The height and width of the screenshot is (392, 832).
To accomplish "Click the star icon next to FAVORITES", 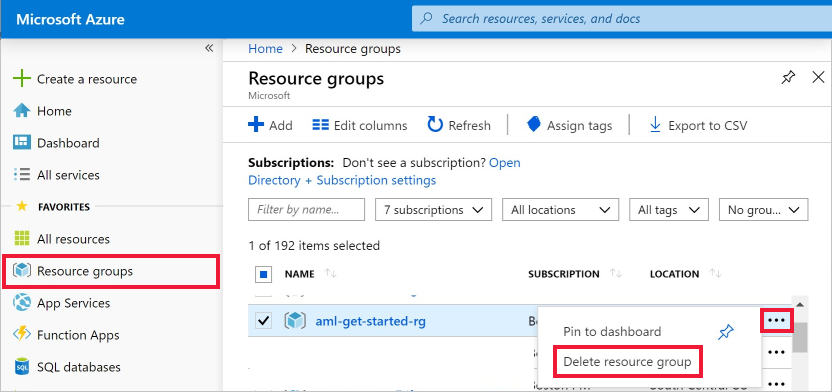I will [x=22, y=206].
